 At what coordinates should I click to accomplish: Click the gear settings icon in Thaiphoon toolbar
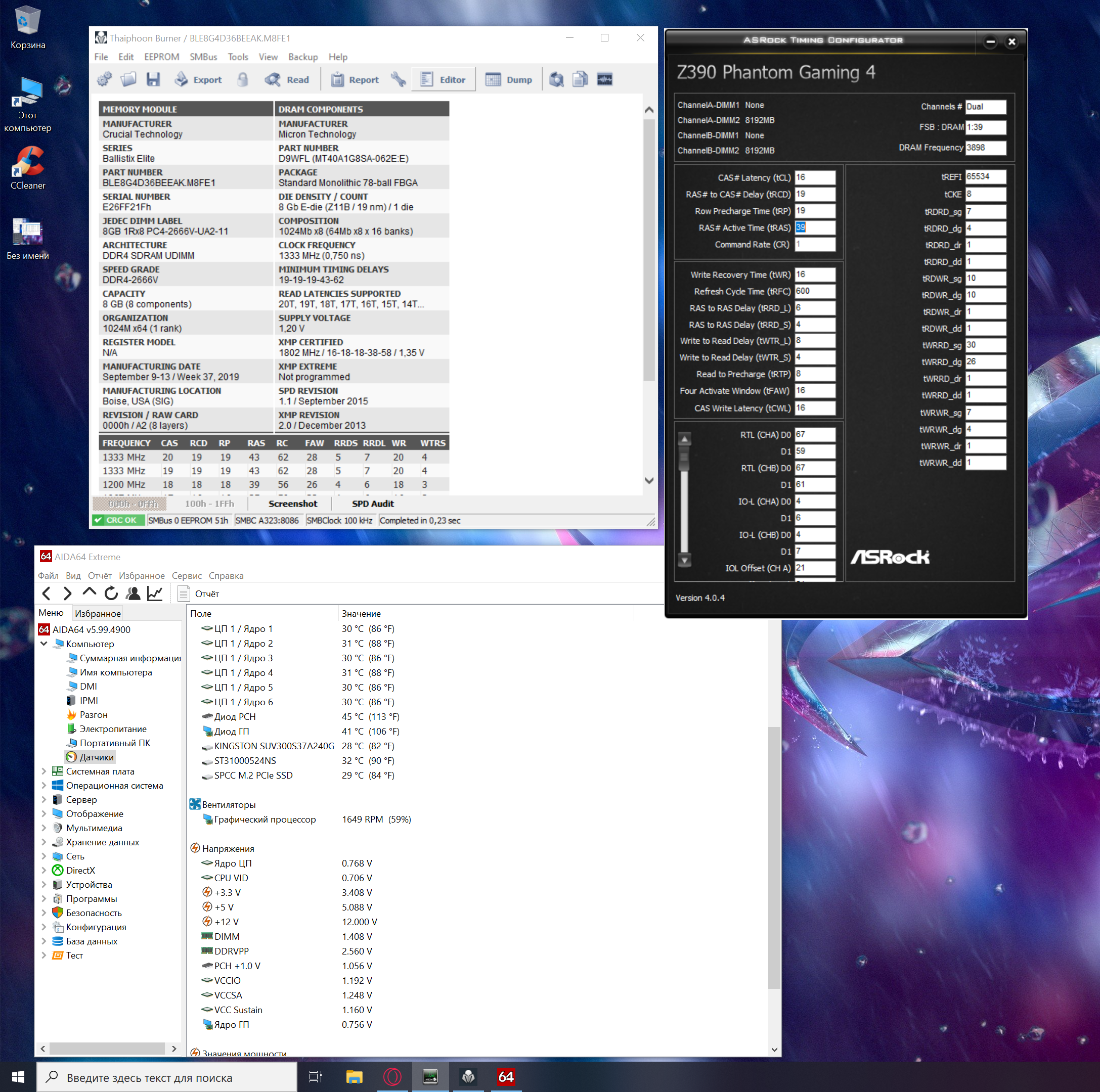(x=104, y=80)
